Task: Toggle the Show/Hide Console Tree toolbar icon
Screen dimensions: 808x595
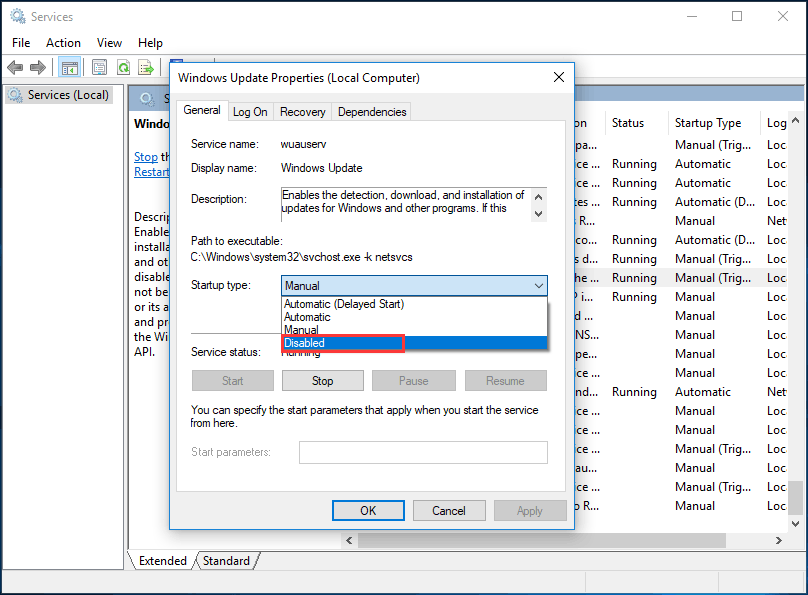Action: (70, 67)
